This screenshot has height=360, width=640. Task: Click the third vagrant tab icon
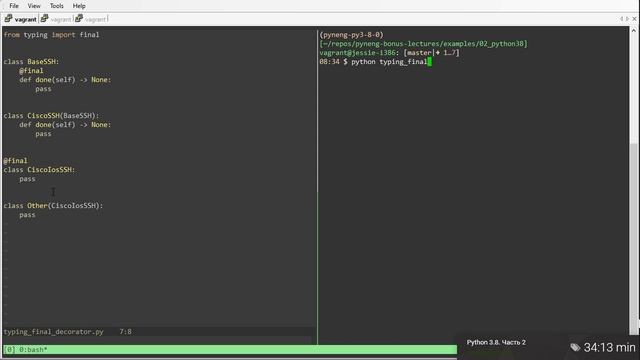click(79, 18)
